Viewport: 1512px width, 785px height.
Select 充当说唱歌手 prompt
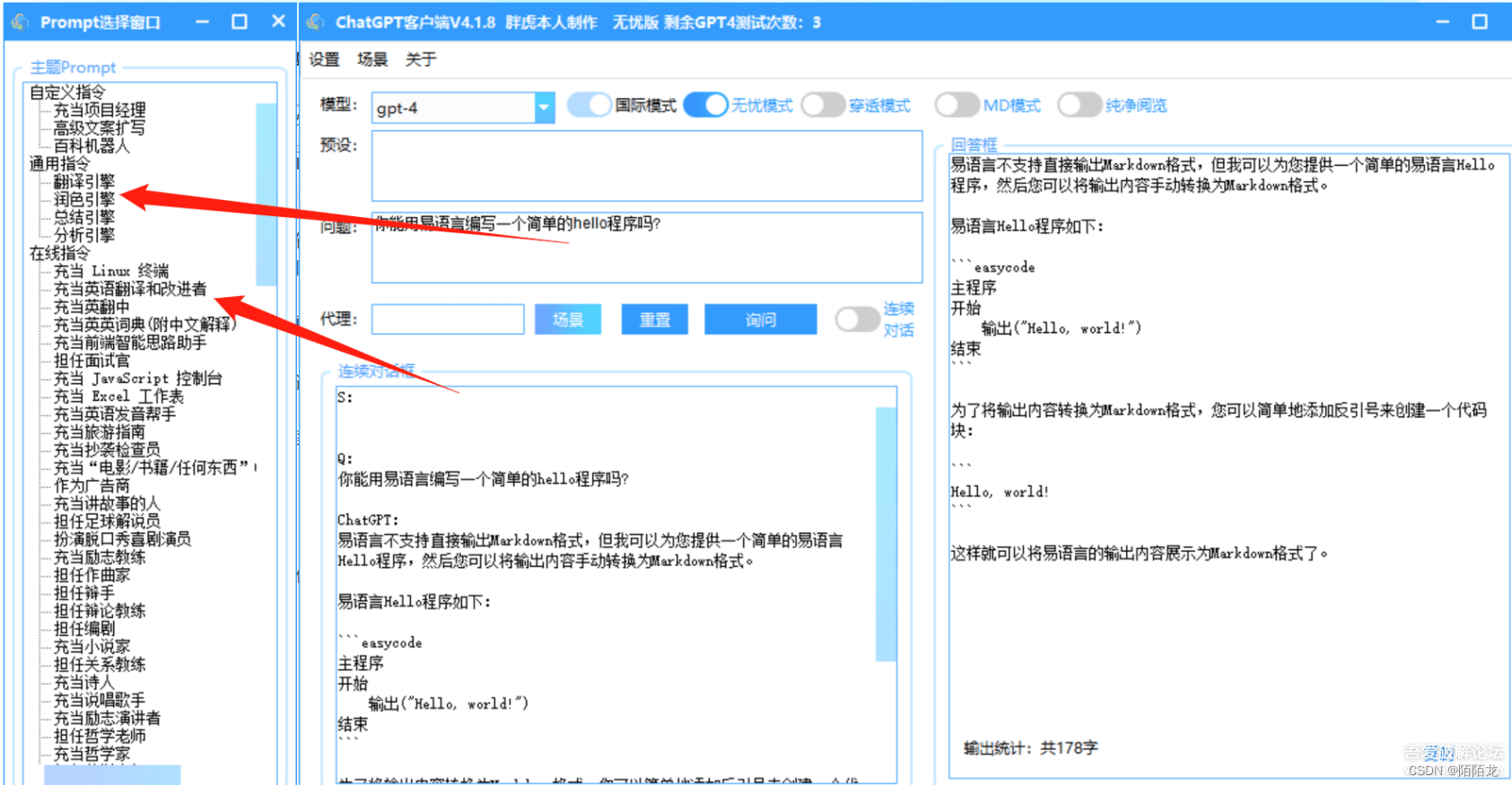click(x=100, y=701)
